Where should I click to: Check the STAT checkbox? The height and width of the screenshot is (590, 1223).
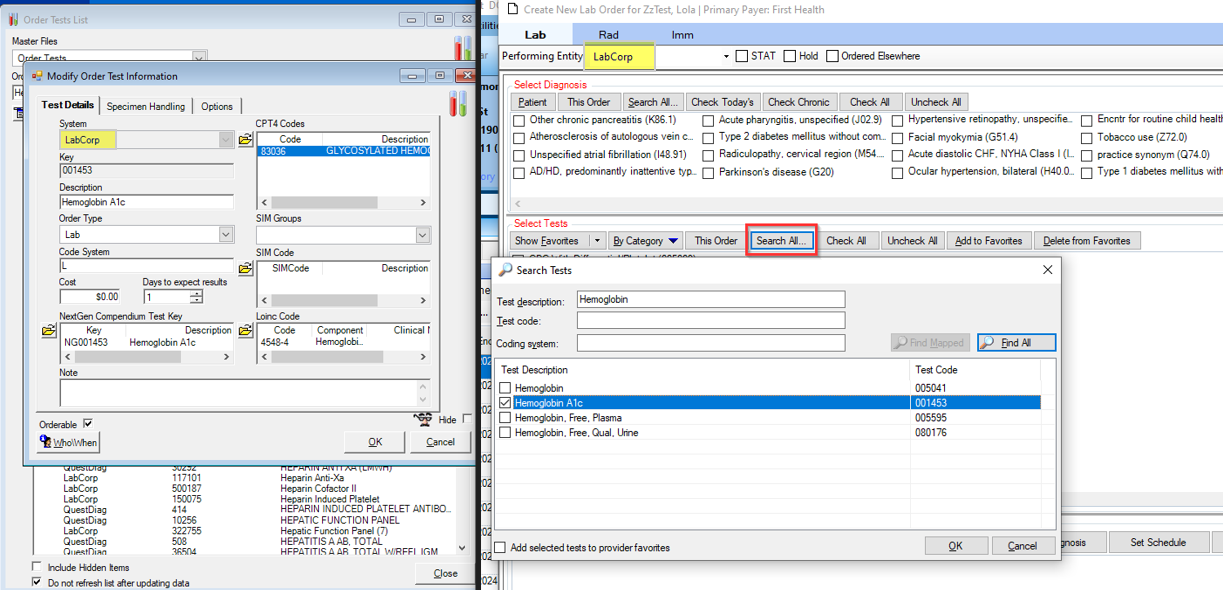[x=742, y=56]
